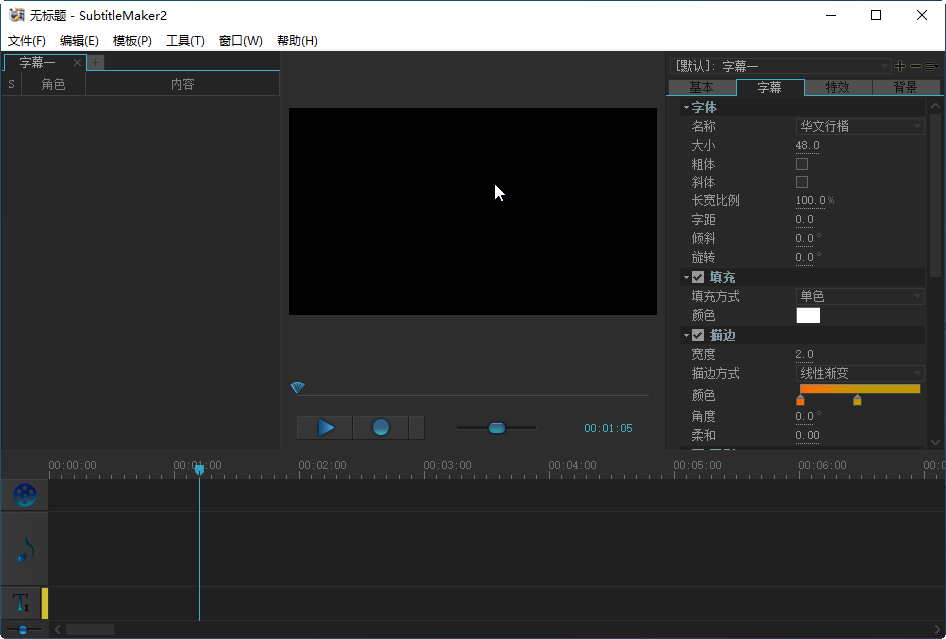Remove template with the minus icon
Viewport: 946px width, 639px height.
point(916,66)
